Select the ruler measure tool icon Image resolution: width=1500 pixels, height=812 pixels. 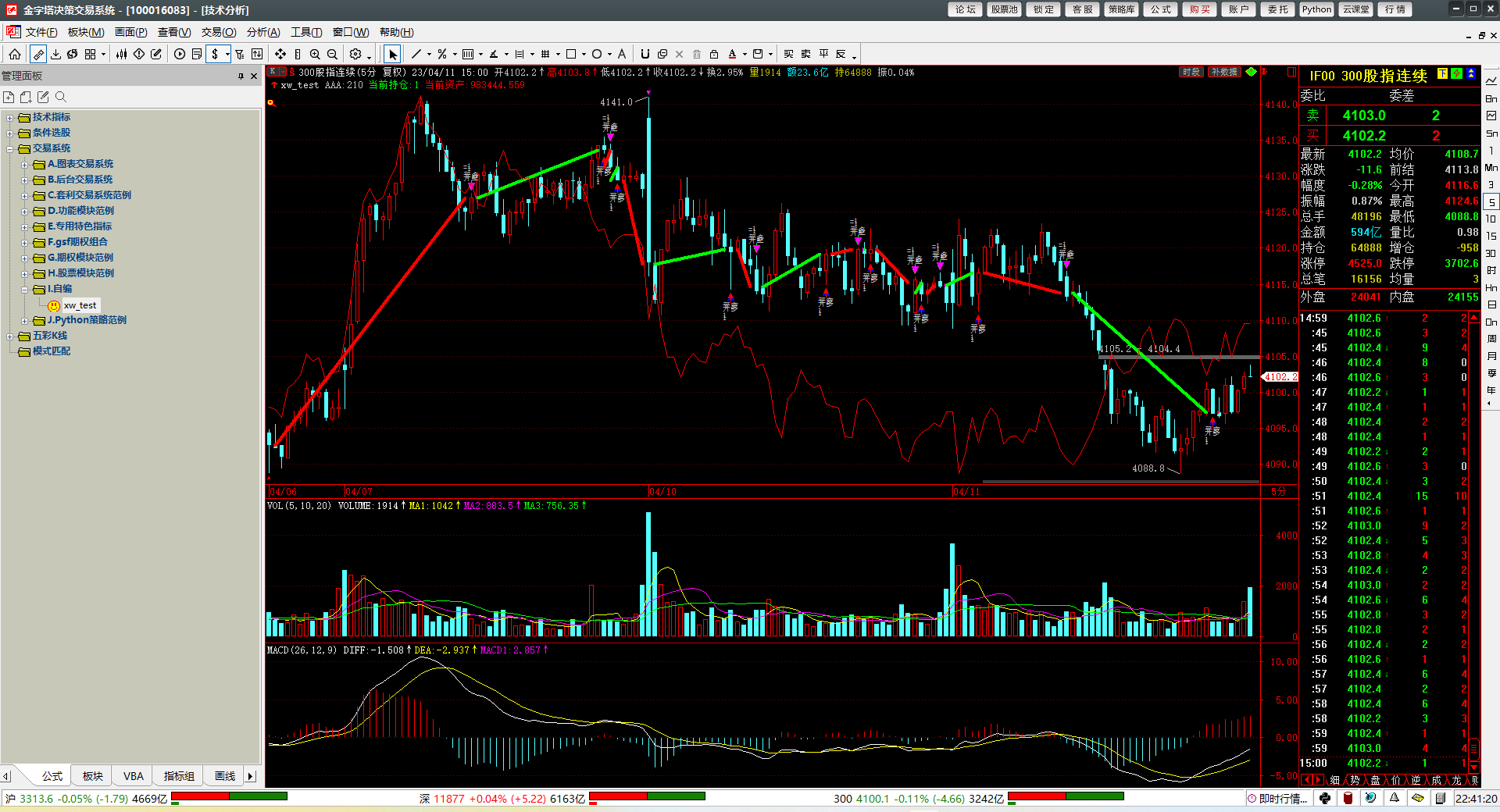[298, 54]
